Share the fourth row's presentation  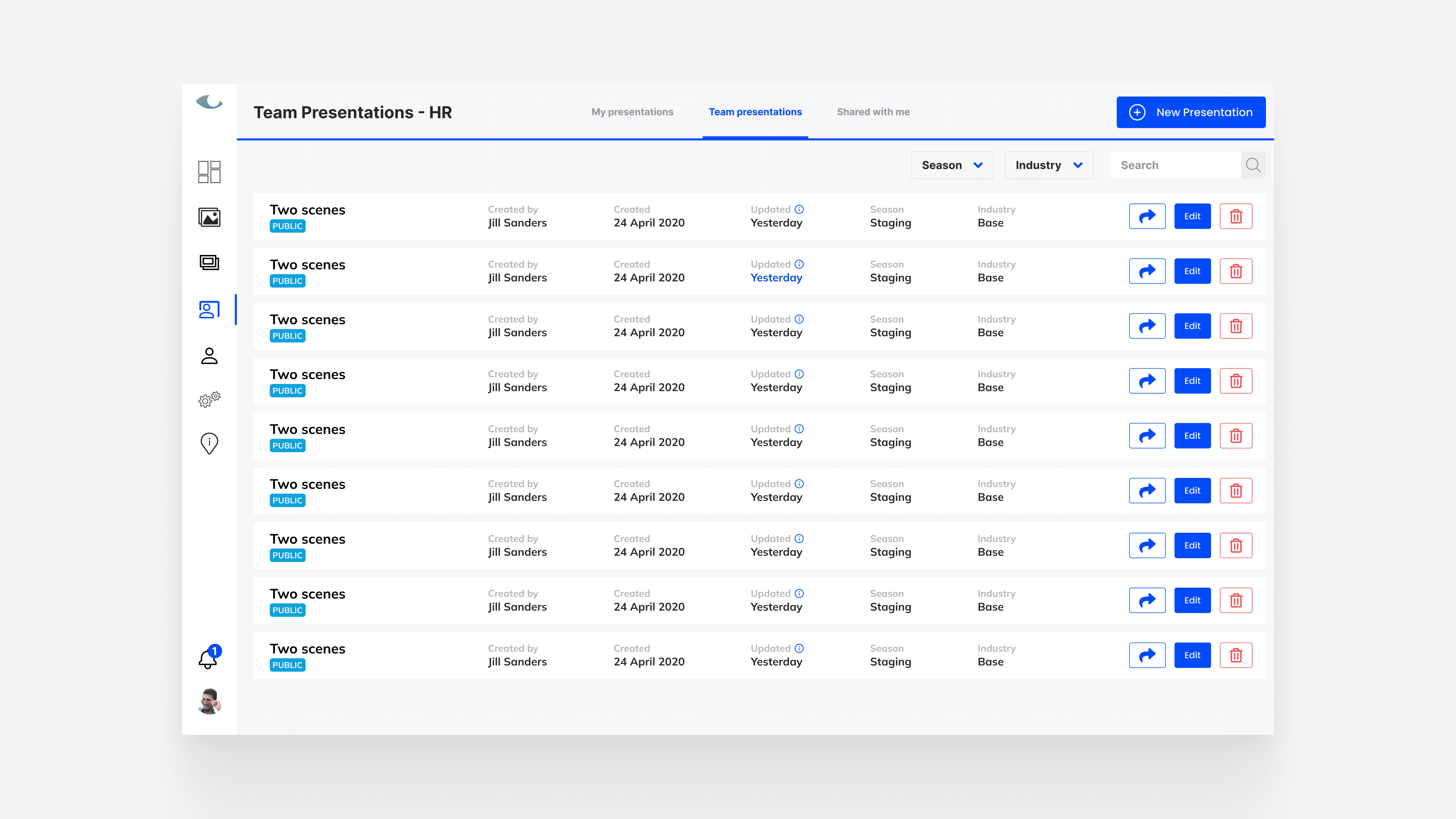click(1147, 380)
